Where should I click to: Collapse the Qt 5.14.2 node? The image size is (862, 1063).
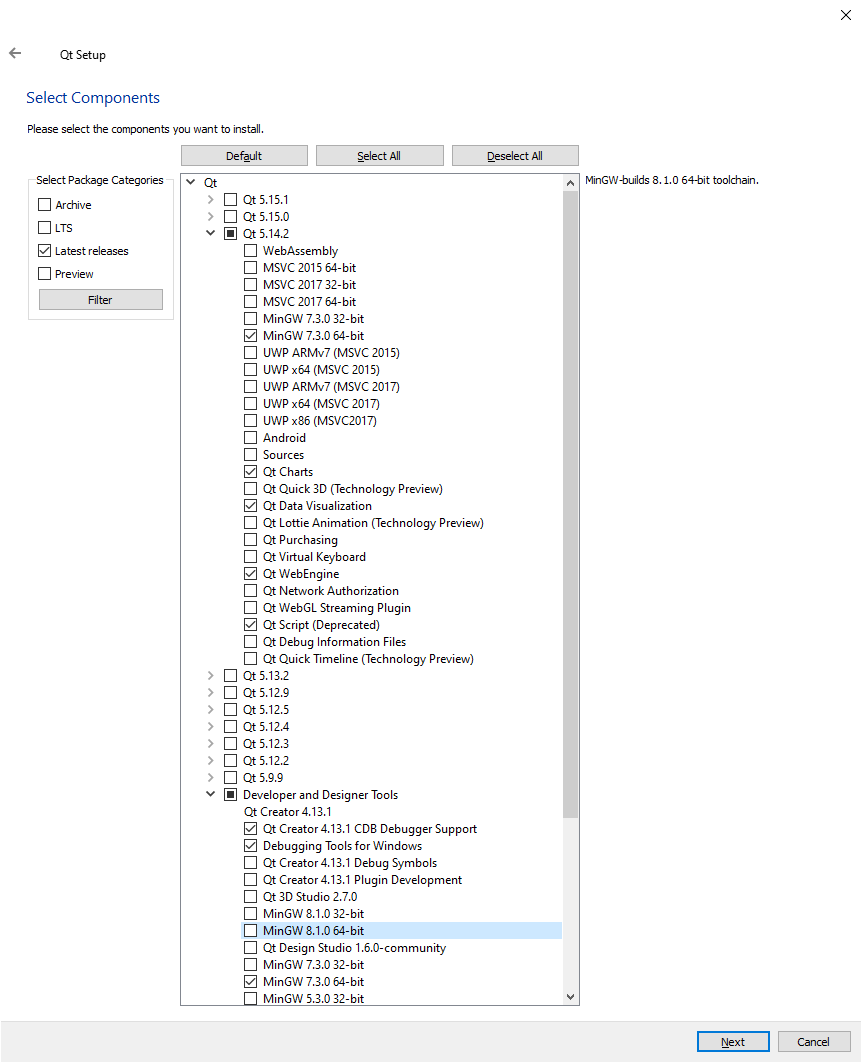click(210, 233)
